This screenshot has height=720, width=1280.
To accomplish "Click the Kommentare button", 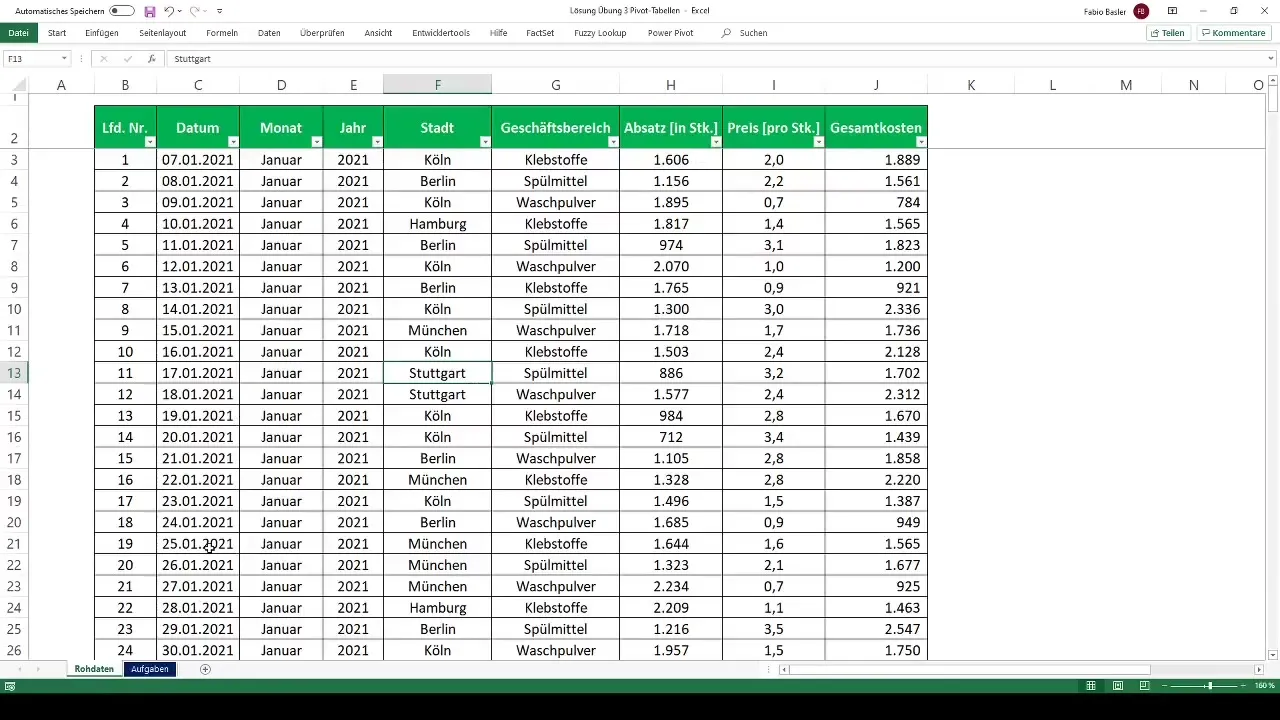I will tap(1234, 33).
